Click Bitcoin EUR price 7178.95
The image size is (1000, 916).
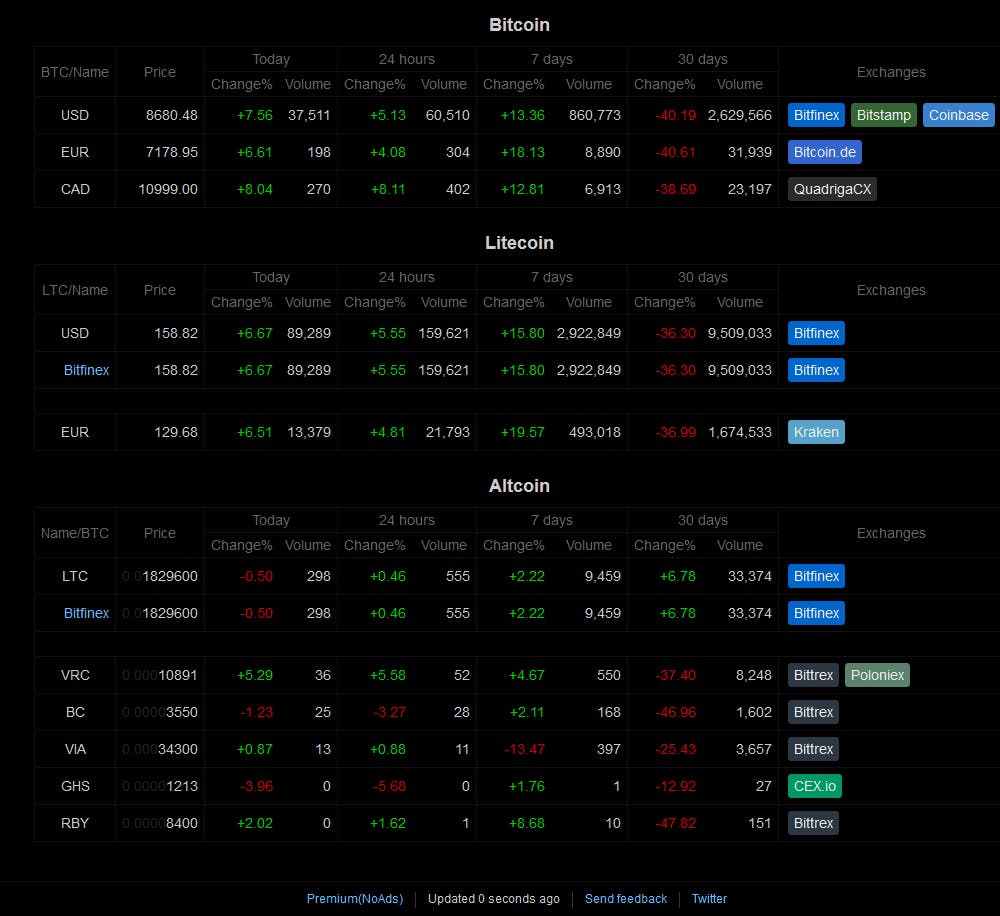(x=172, y=152)
